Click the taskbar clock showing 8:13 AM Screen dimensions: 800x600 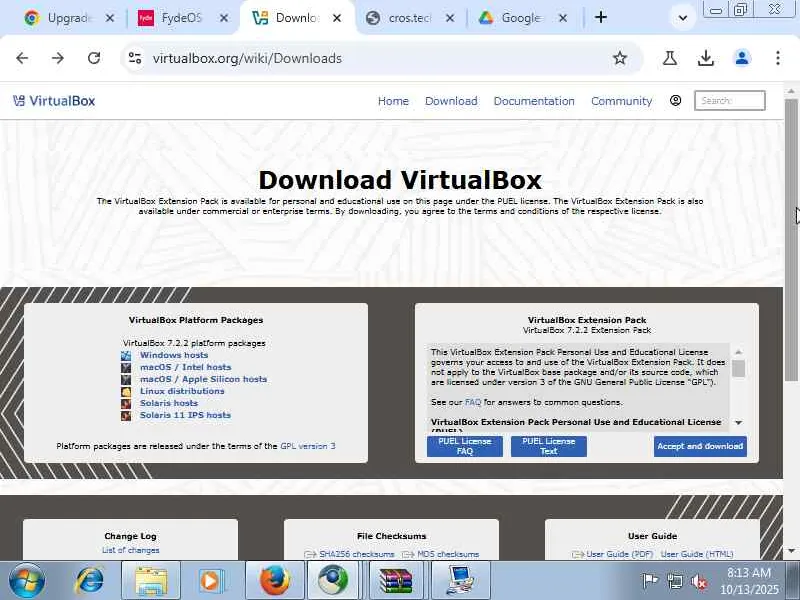749,581
